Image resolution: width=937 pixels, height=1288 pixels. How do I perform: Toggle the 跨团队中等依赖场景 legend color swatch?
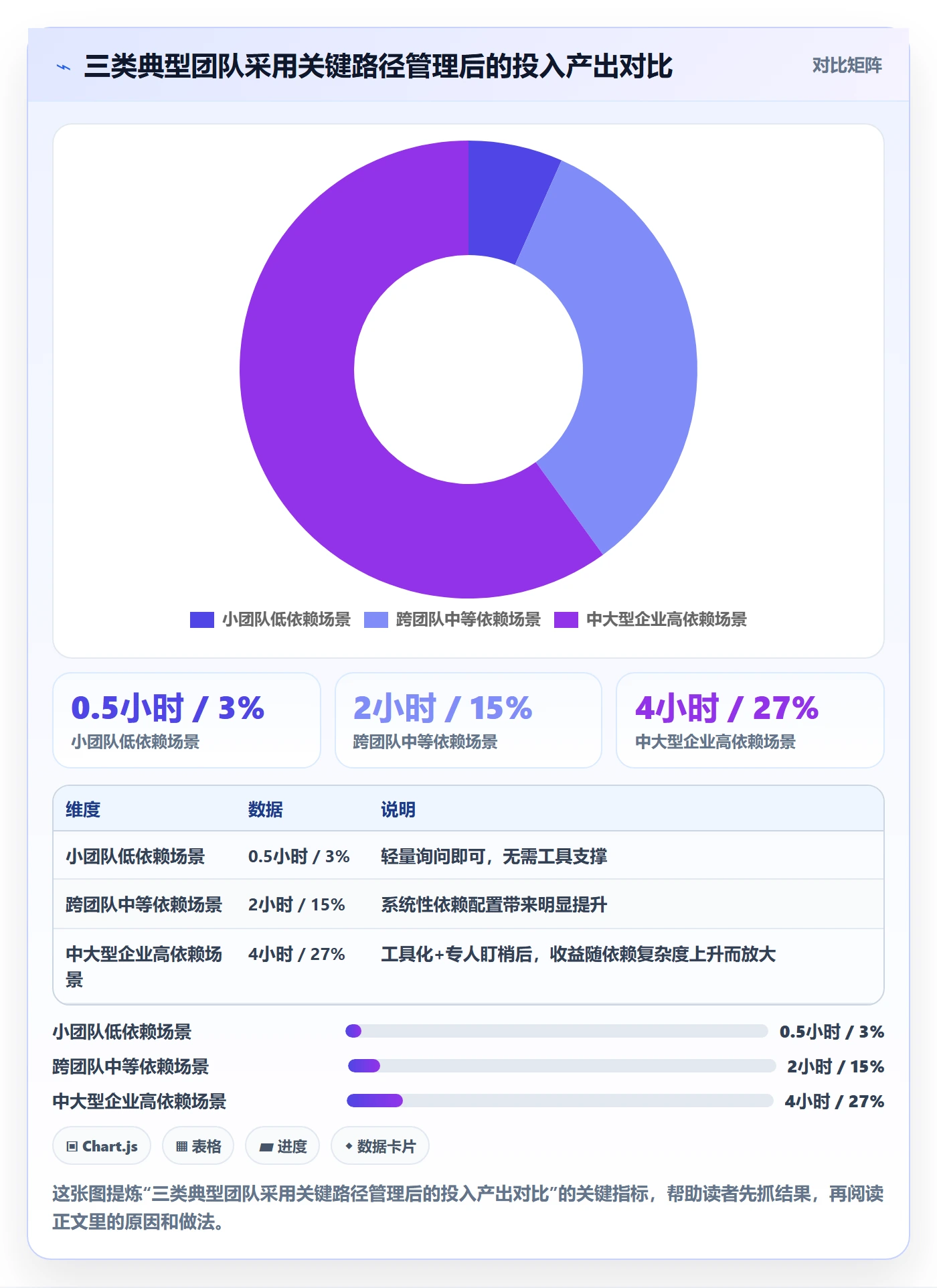(x=375, y=620)
